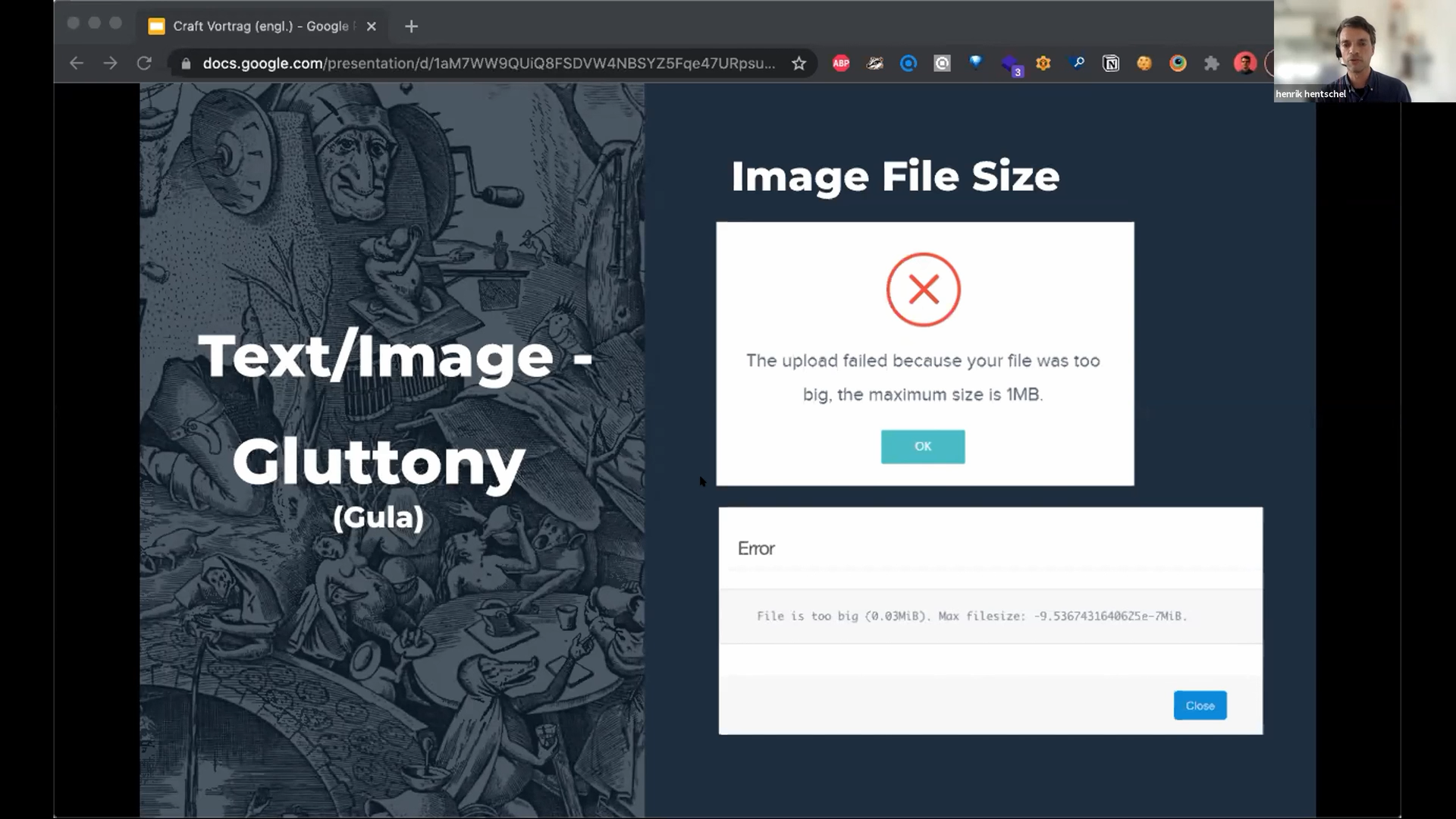Click the 'Image File Size' slide heading
This screenshot has height=819, width=1456.
click(895, 177)
